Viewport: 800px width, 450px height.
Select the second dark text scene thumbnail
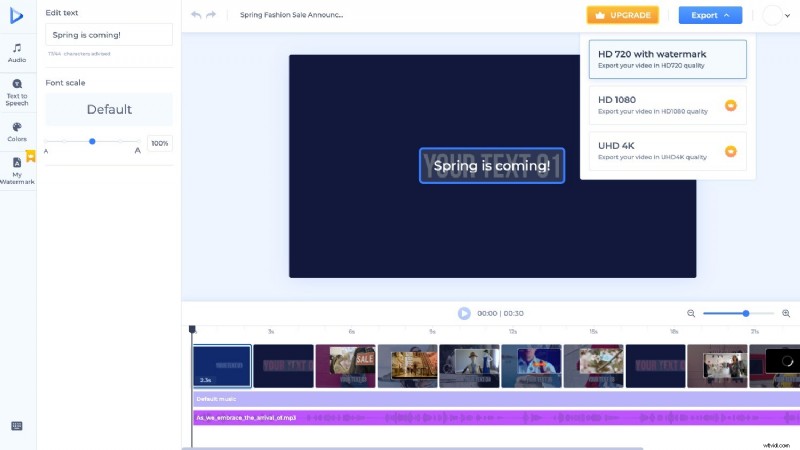[x=284, y=366]
